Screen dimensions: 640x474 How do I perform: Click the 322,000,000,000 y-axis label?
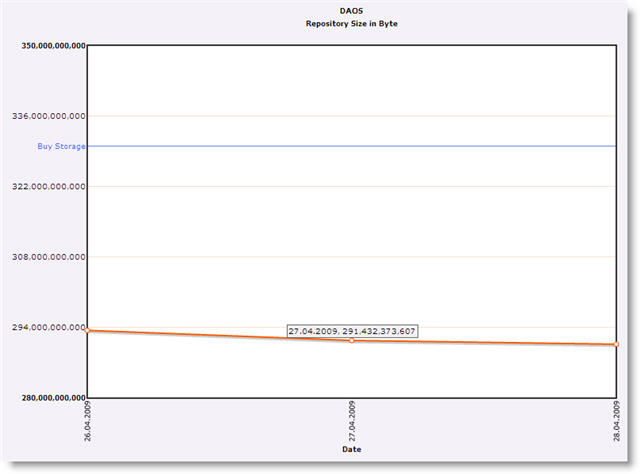tap(46, 186)
